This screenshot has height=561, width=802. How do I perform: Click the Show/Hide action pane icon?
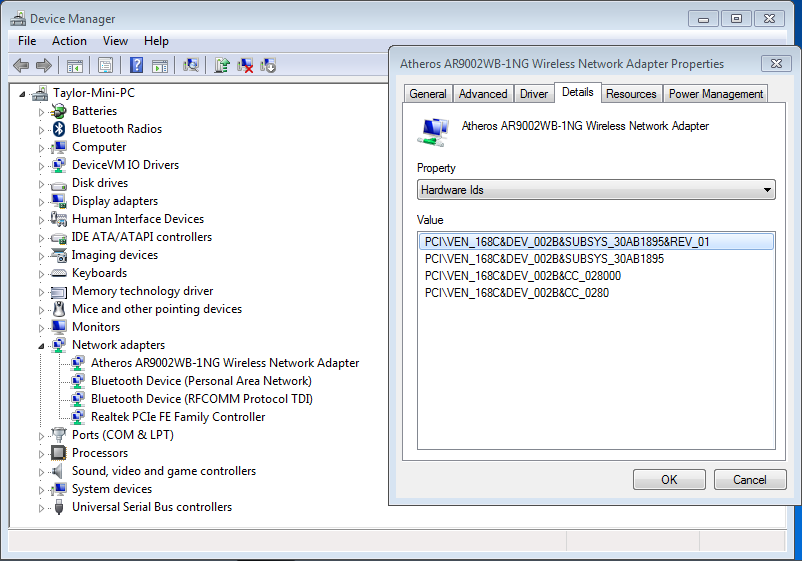click(160, 65)
